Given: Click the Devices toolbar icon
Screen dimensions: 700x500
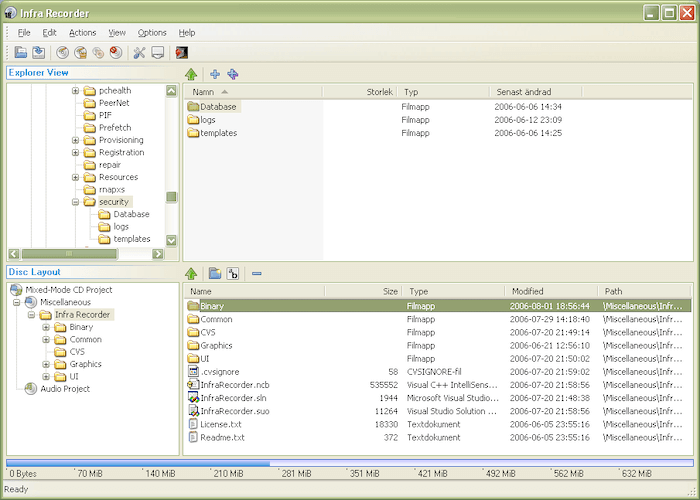Looking at the screenshot, I should [157, 52].
